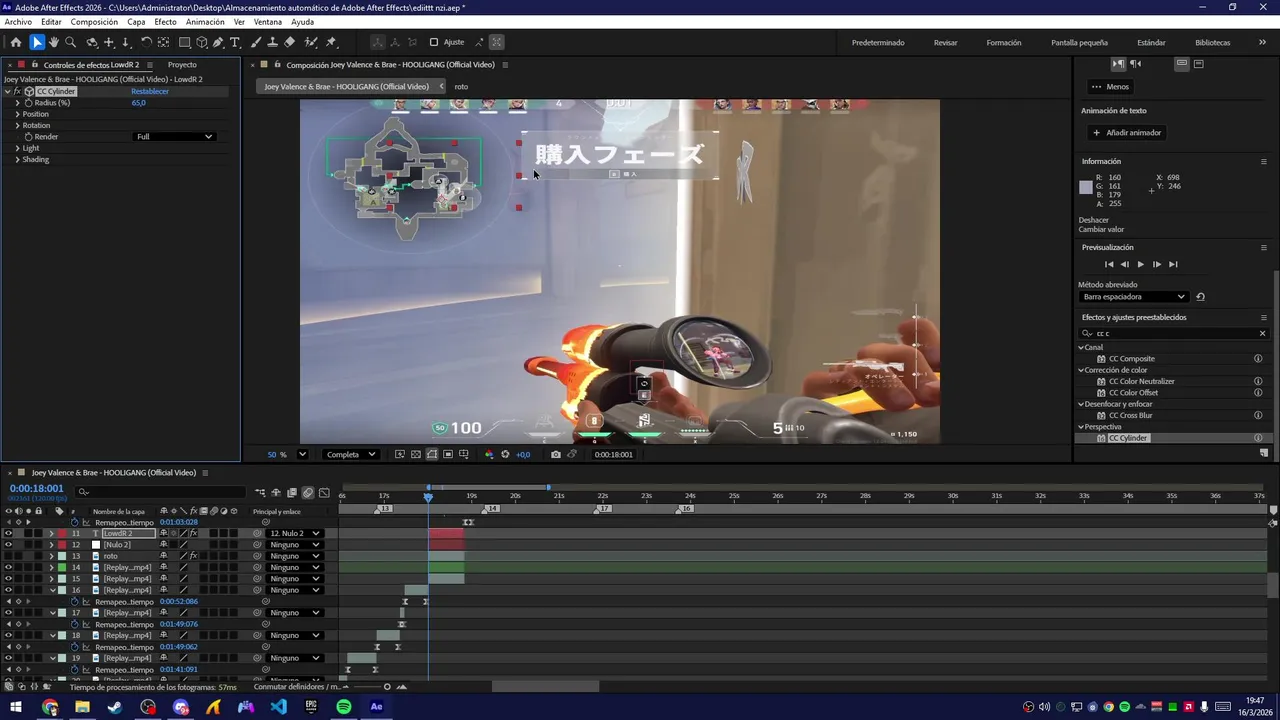Toggle visibility of layer 14

[8, 567]
